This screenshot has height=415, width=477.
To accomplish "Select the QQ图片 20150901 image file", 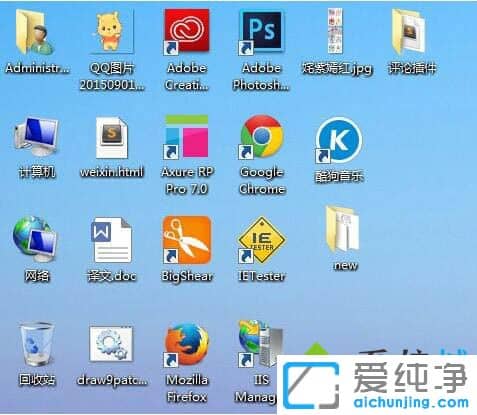I will tap(112, 31).
